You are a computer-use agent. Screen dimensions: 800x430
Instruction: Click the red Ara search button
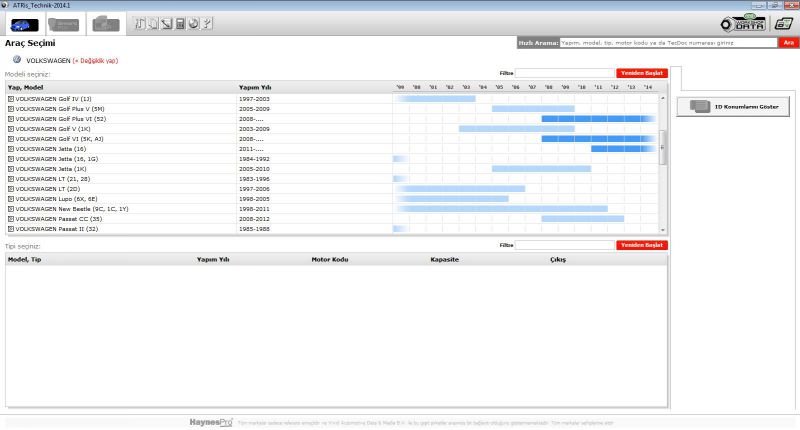[x=788, y=43]
